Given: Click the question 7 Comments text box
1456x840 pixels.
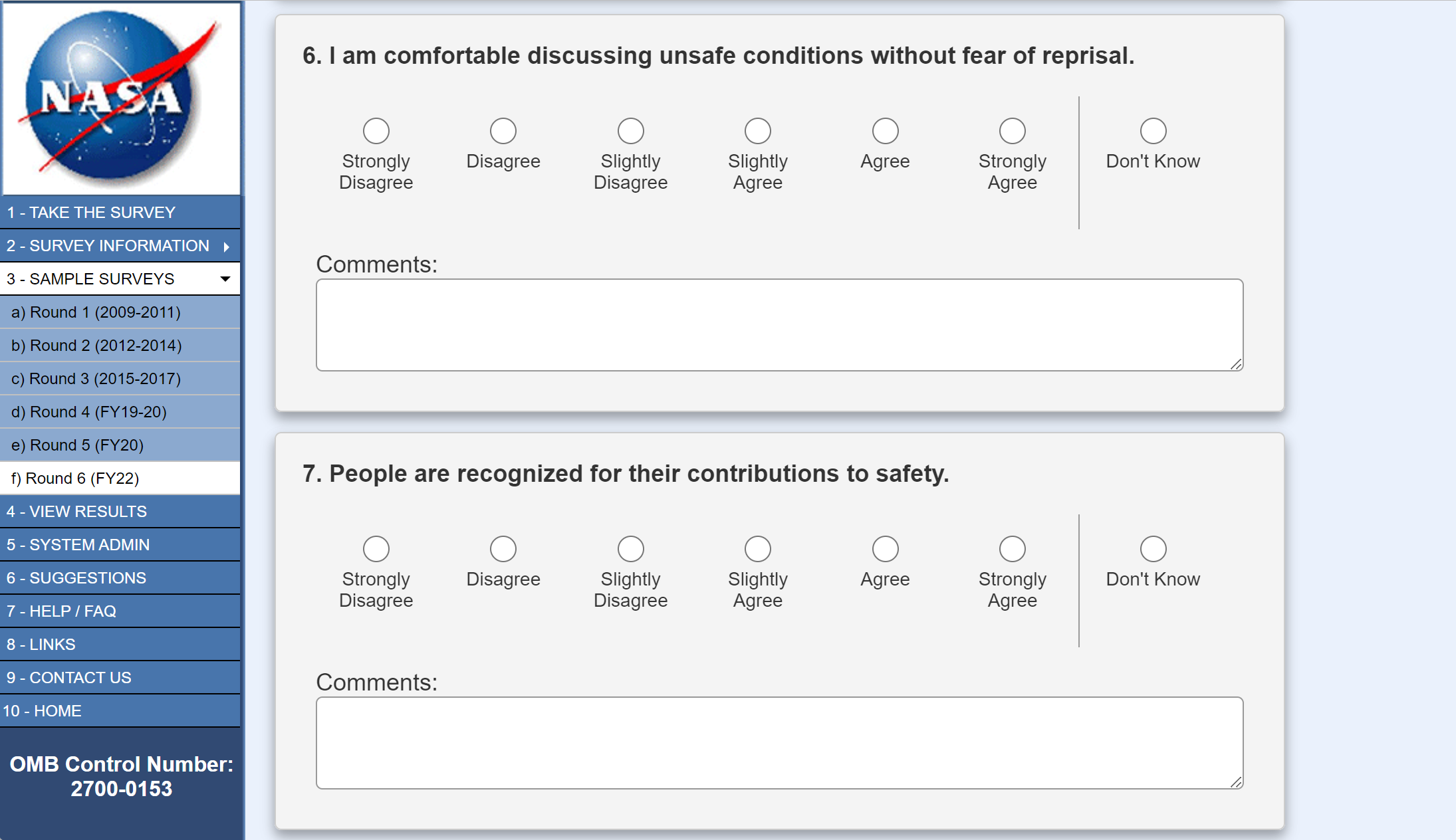Looking at the screenshot, I should (x=779, y=743).
